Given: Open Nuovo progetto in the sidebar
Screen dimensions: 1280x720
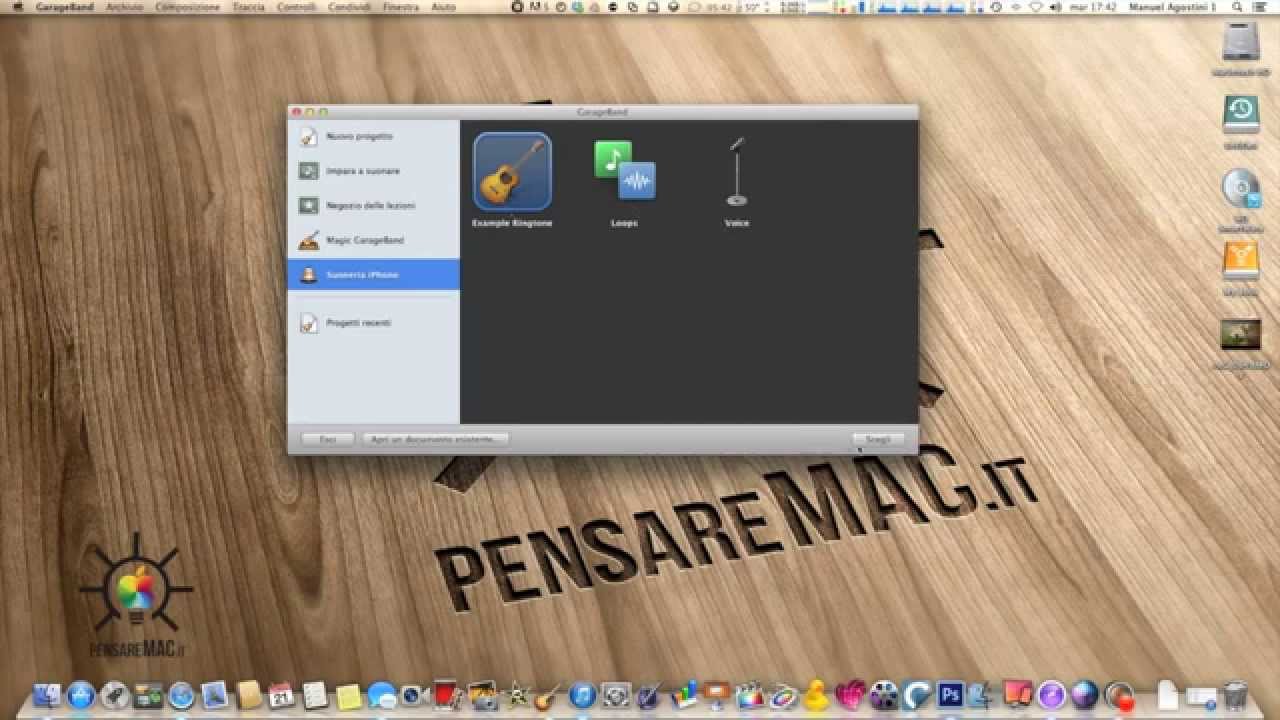Looking at the screenshot, I should tap(374, 137).
